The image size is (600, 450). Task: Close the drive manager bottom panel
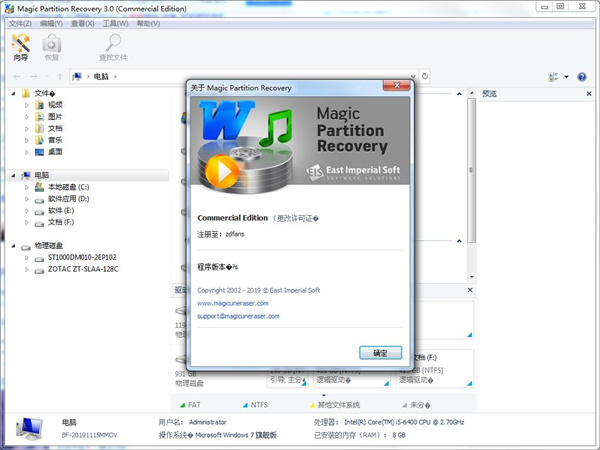tap(470, 290)
